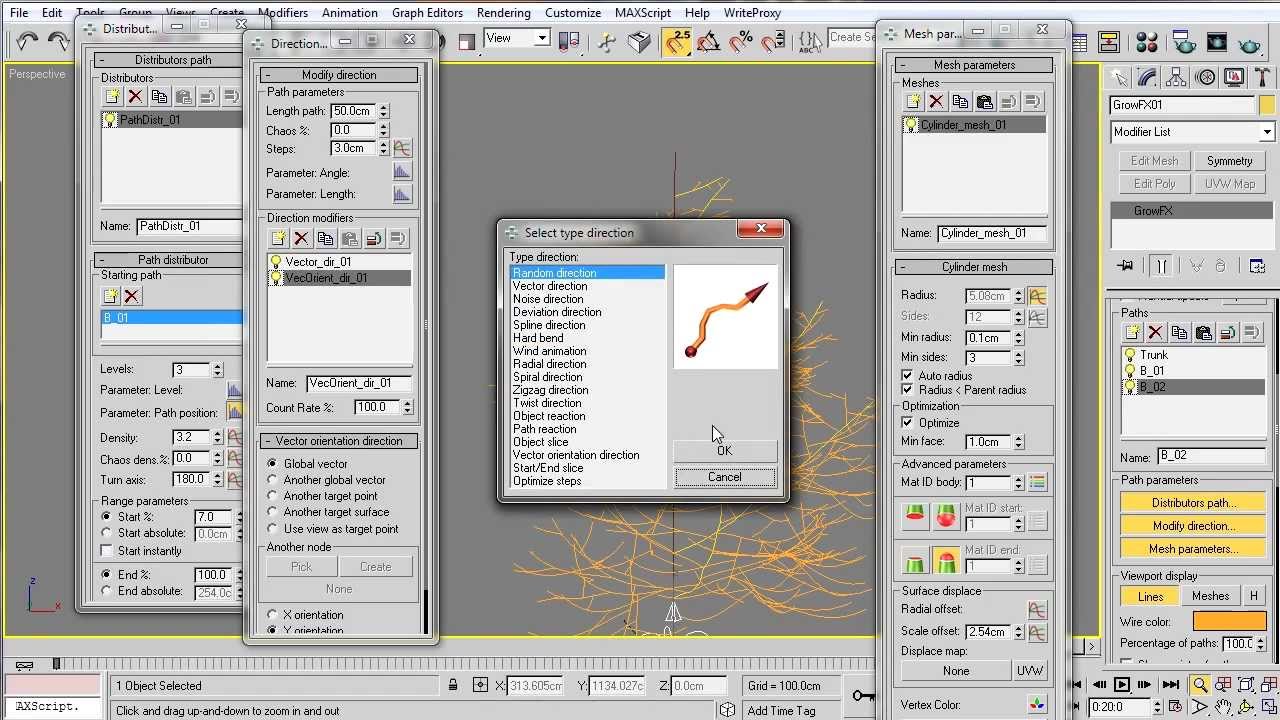The width and height of the screenshot is (1280, 720).
Task: Toggle Angle Snap in main toolbar
Action: click(709, 42)
